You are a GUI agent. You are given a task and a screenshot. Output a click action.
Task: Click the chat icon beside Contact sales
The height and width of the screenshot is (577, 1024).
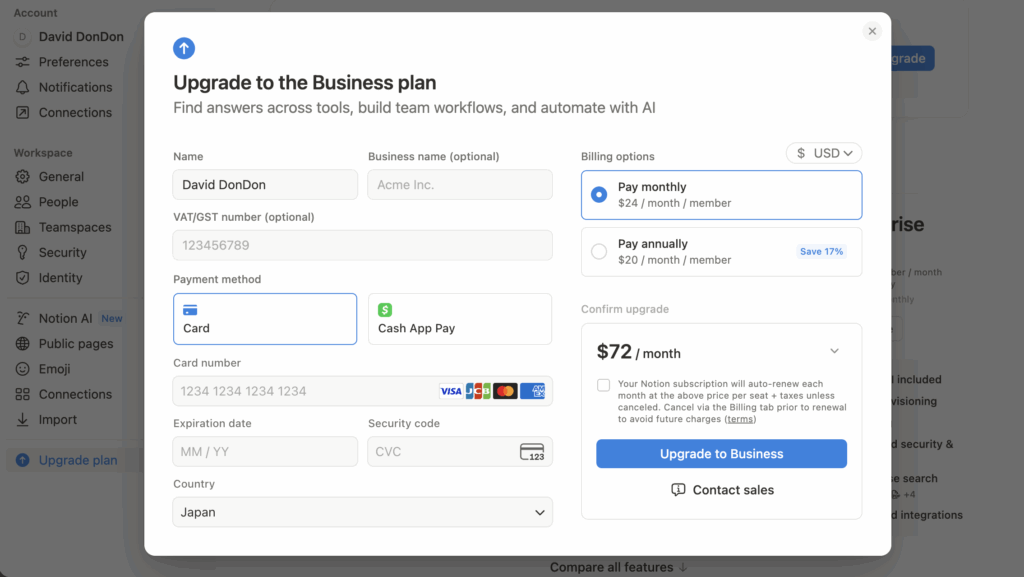pos(678,490)
